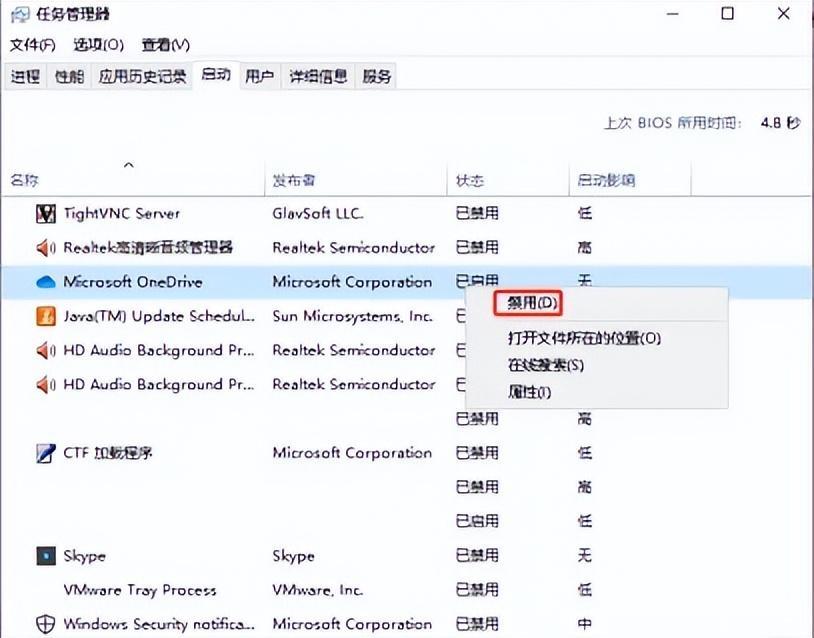Click 低 impact in TightVNC Server row

(x=585, y=213)
